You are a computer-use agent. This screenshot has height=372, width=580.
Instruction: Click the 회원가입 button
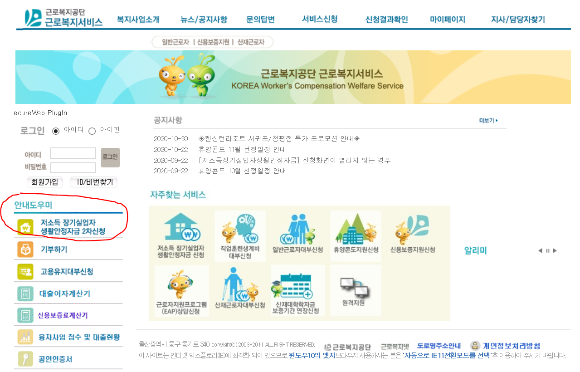[45, 182]
